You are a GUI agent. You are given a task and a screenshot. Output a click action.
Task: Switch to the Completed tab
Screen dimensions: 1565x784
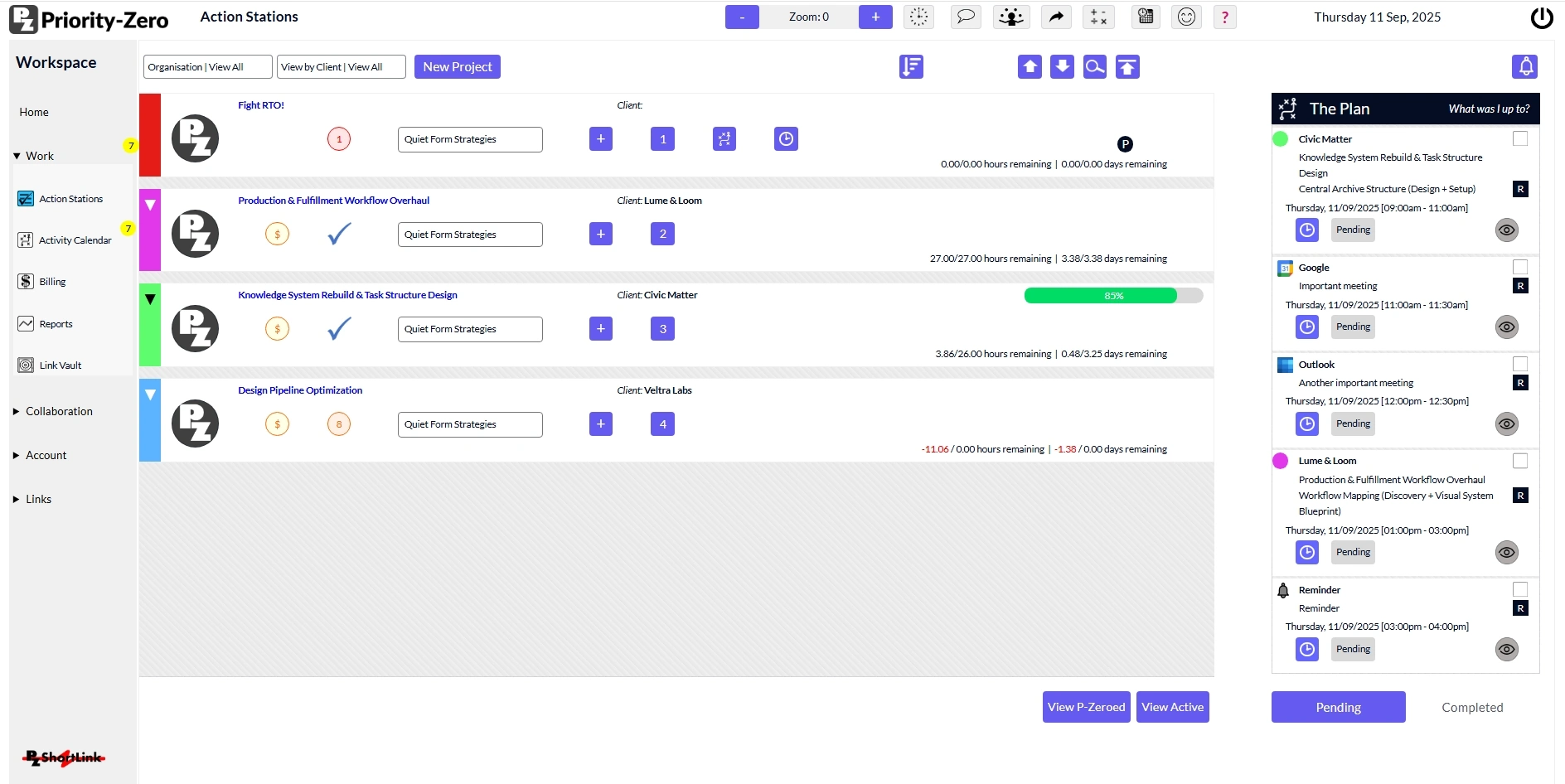1471,707
